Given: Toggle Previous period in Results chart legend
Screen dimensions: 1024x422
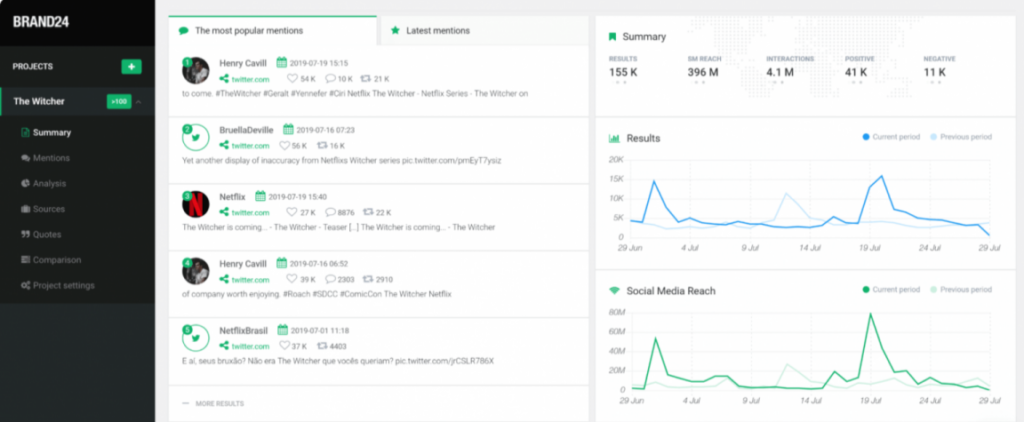Looking at the screenshot, I should coord(960,137).
